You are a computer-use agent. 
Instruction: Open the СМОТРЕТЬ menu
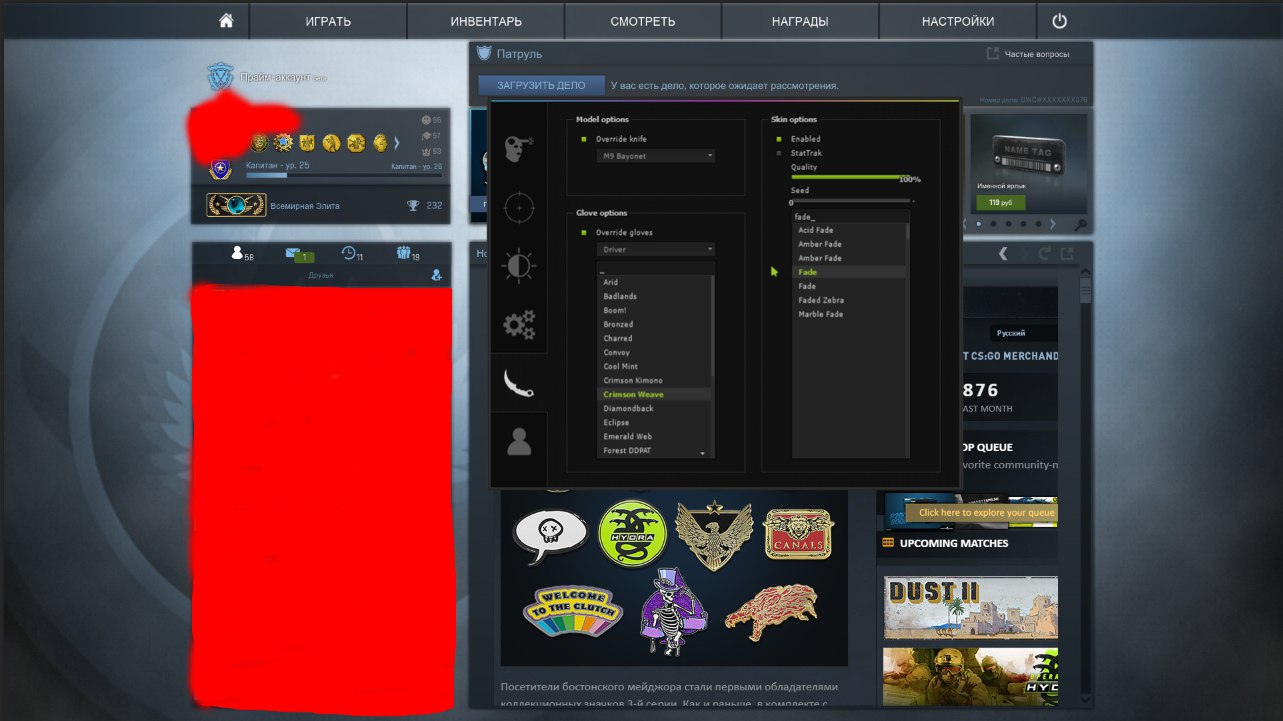tap(643, 21)
